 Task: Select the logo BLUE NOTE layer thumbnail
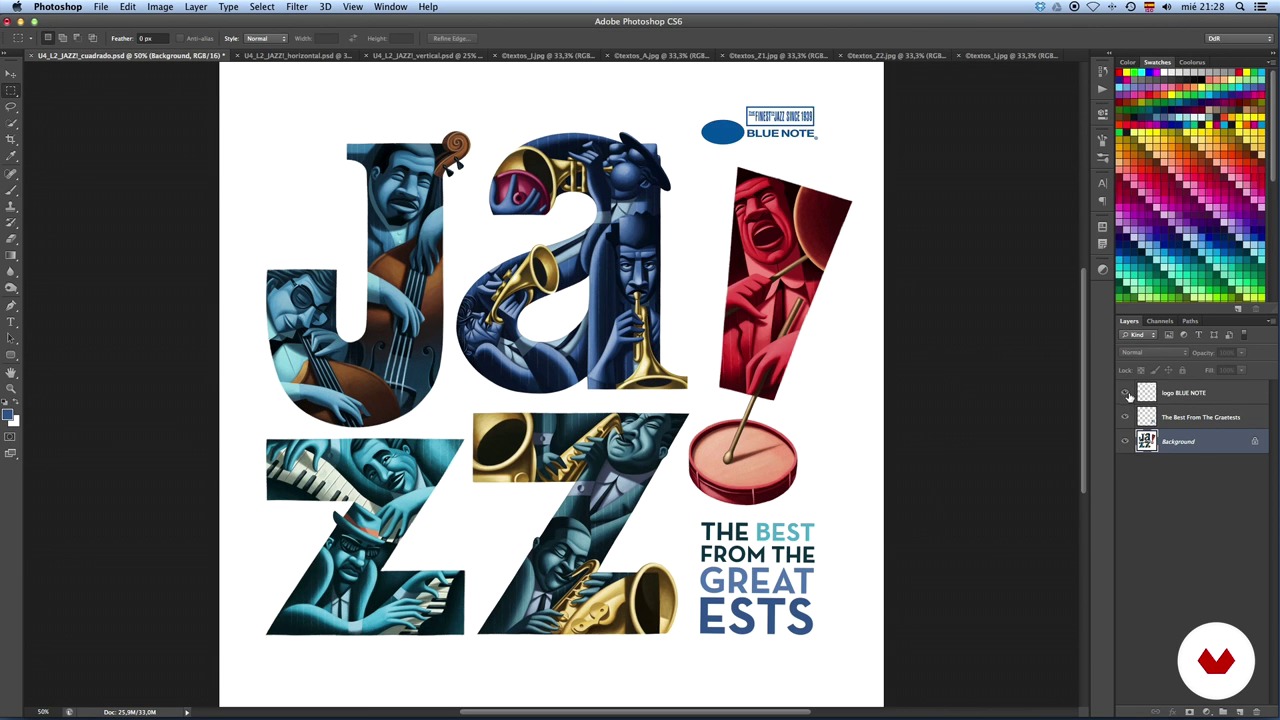tap(1146, 393)
